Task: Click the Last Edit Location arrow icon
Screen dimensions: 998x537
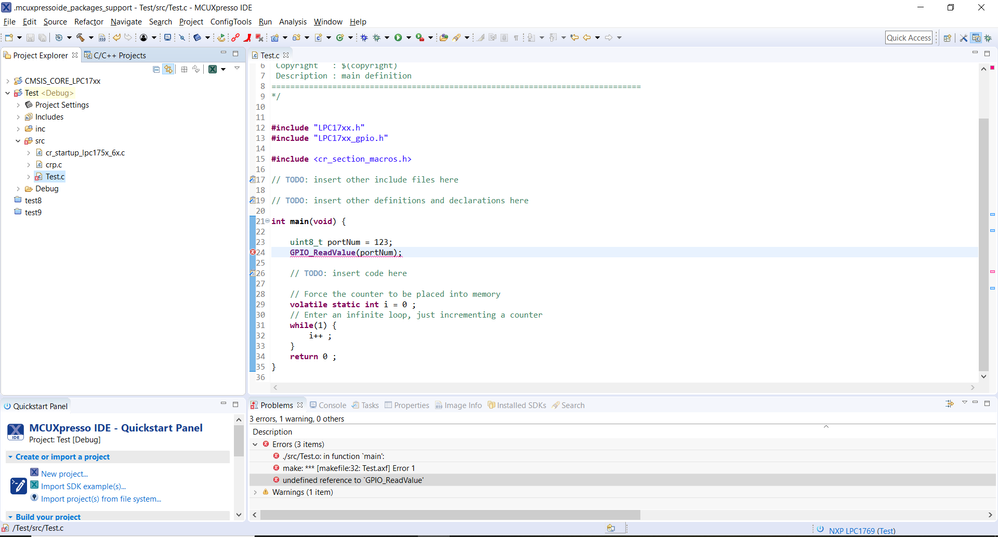Action: pos(574,38)
